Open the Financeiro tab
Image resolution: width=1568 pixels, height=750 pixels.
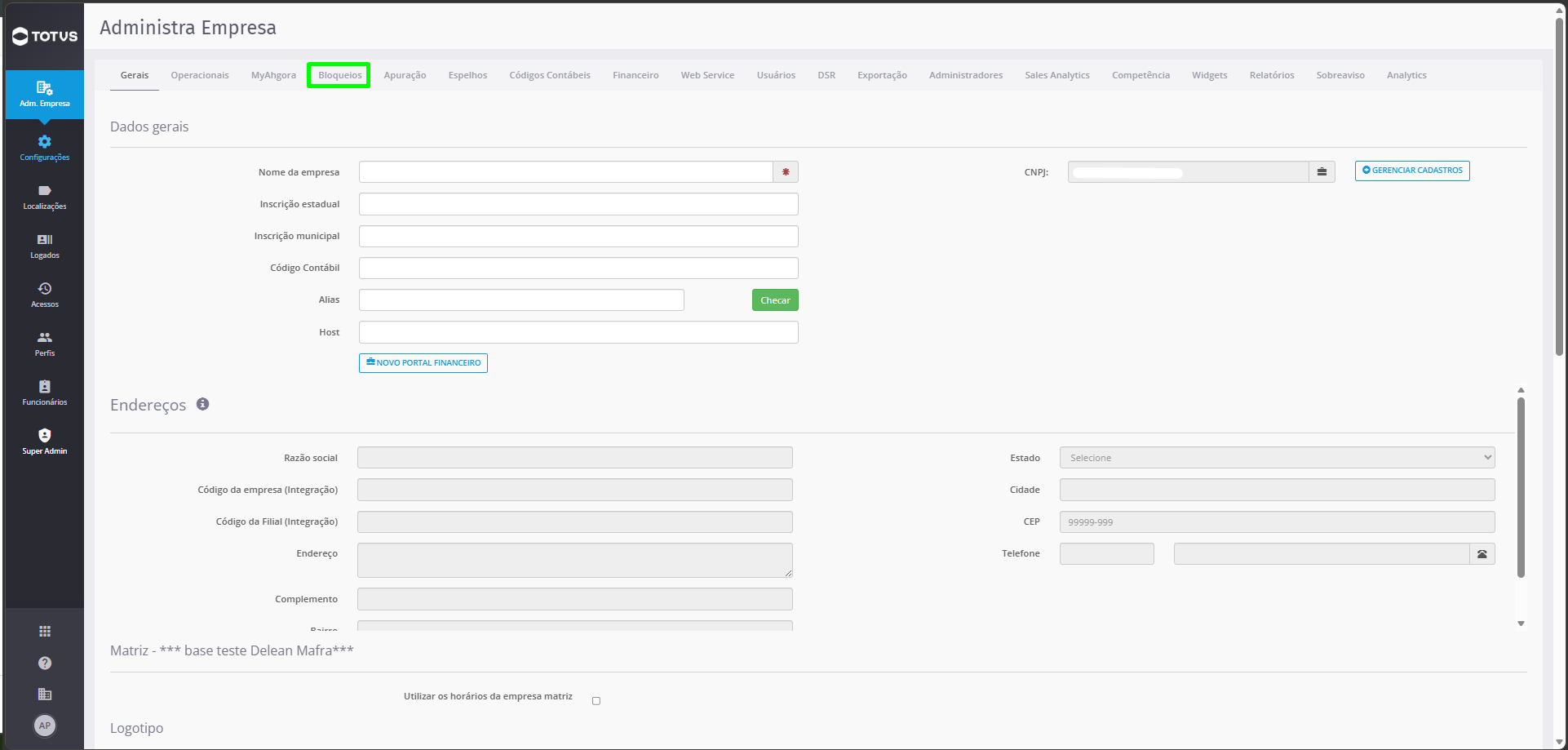coord(636,75)
